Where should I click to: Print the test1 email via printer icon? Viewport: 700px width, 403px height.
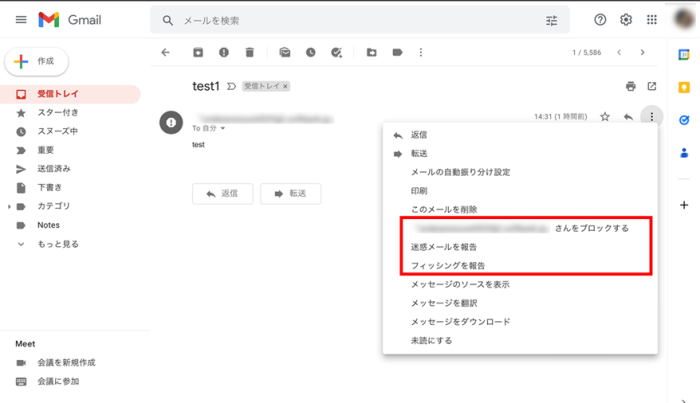(x=630, y=87)
